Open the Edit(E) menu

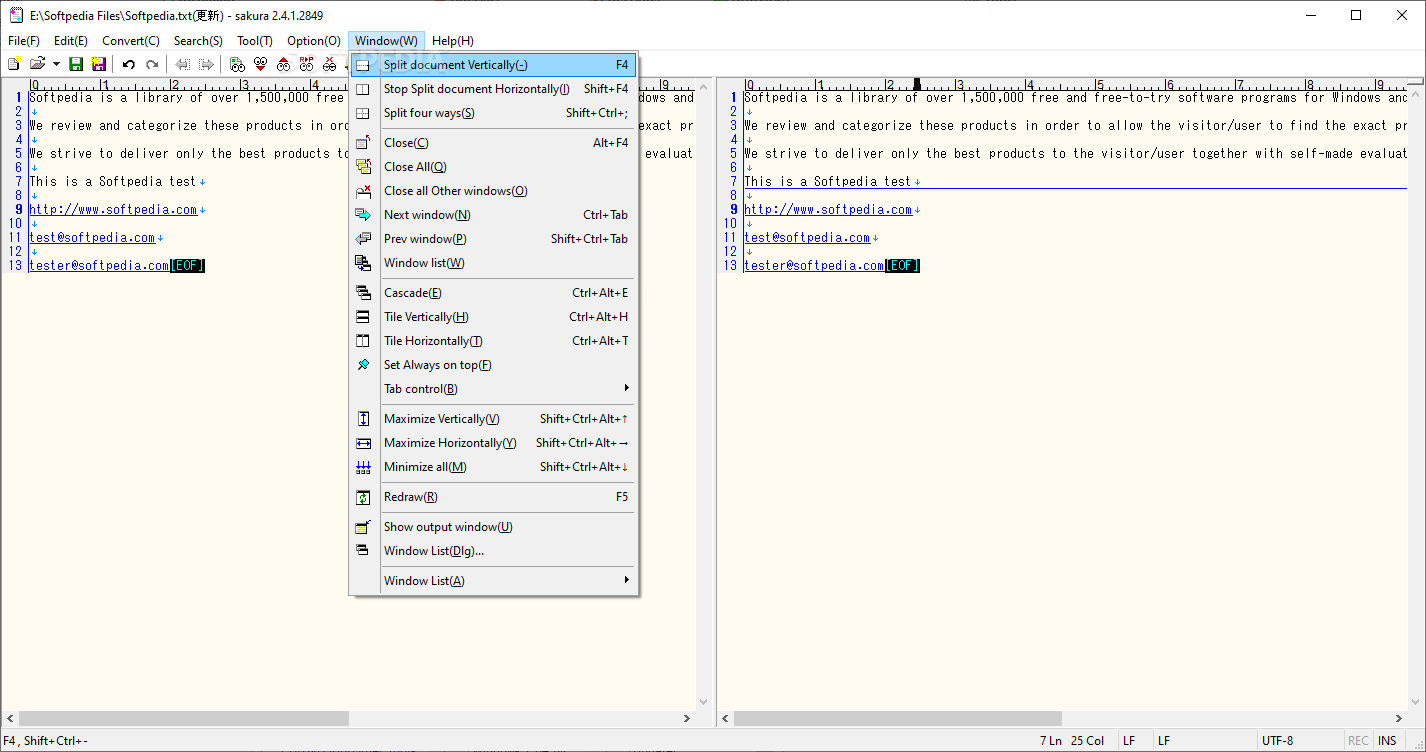[x=71, y=41]
